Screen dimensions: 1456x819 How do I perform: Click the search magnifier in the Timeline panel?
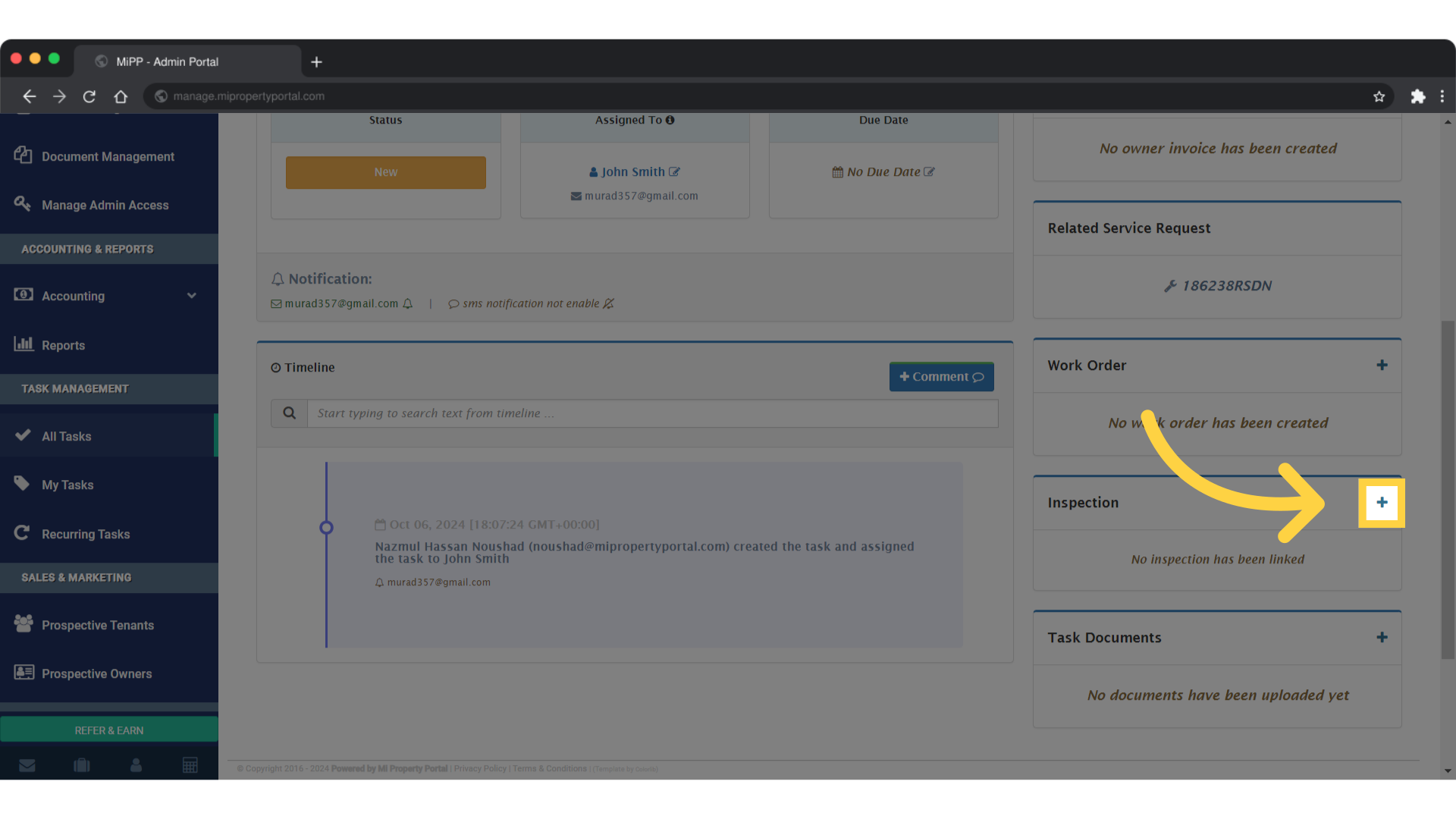pyautogui.click(x=289, y=413)
